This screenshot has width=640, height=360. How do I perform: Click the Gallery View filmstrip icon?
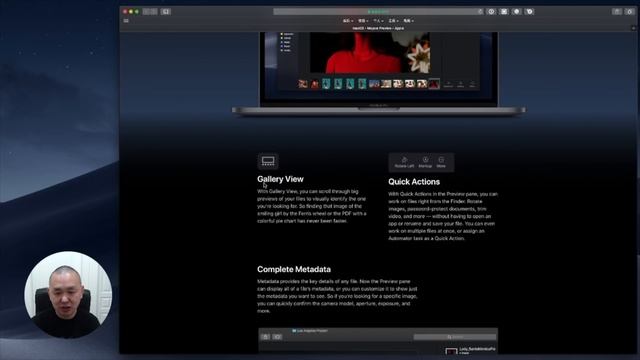[268, 161]
